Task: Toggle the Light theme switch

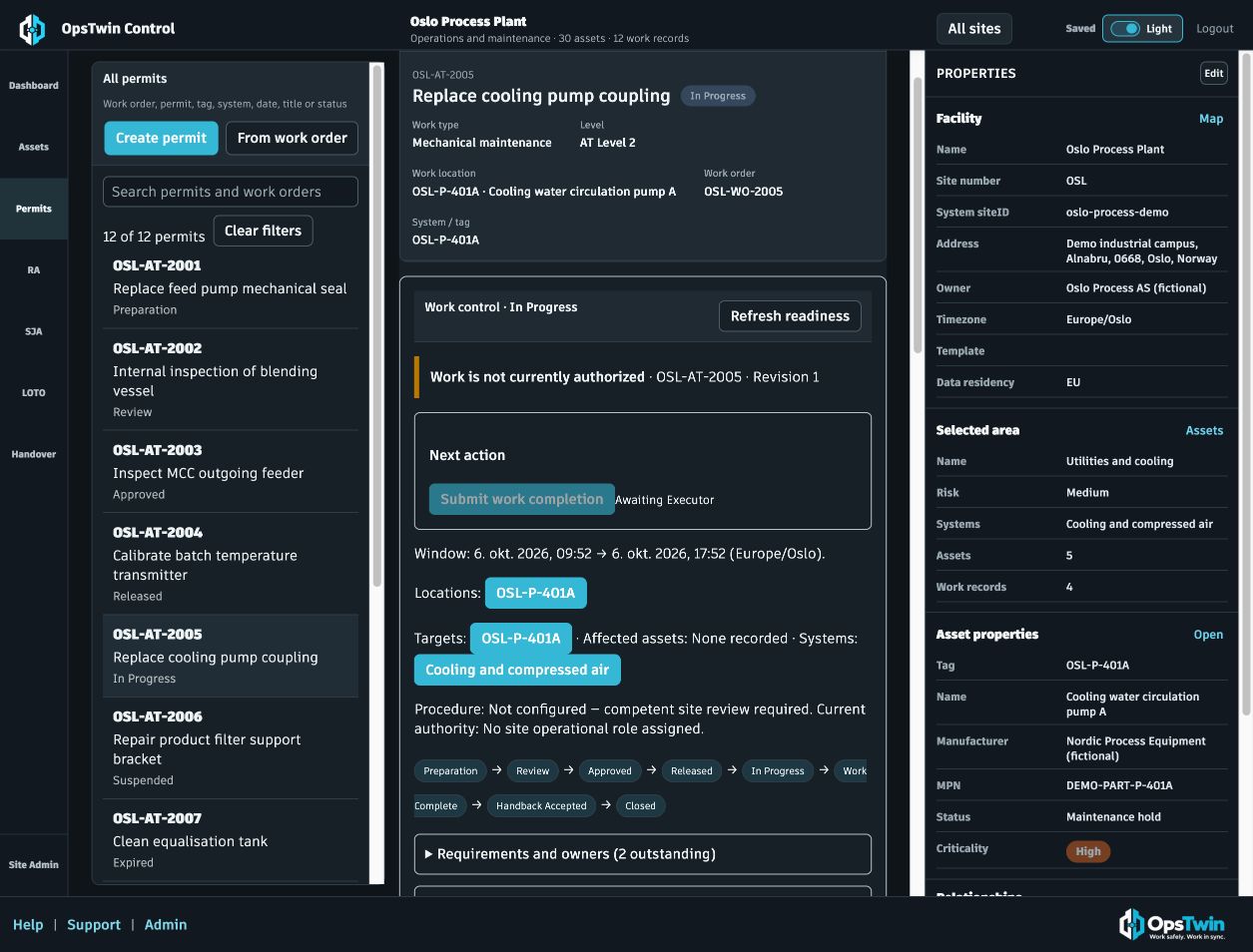Action: [1142, 29]
